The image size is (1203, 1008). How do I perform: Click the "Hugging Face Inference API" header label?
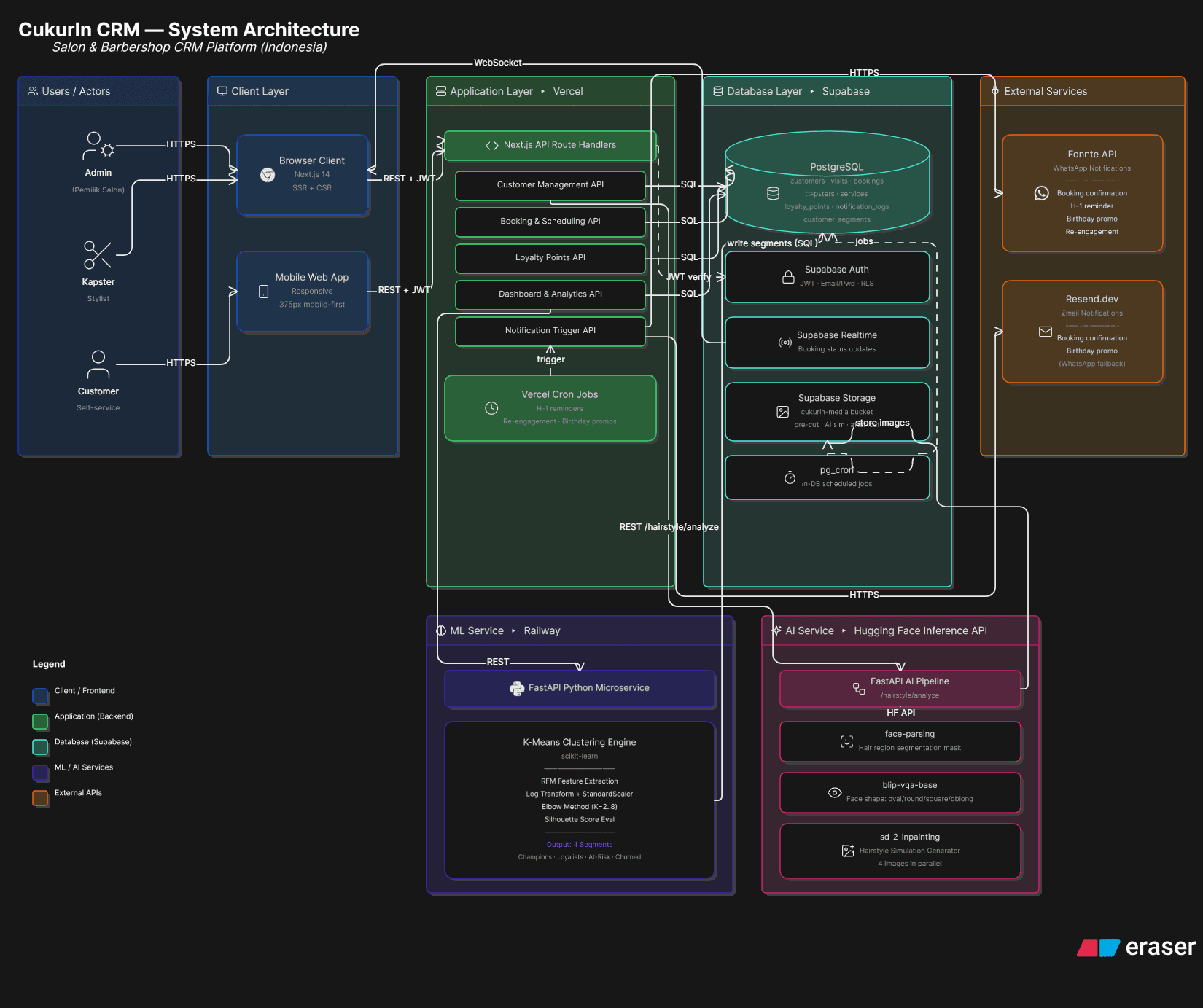tap(920, 630)
